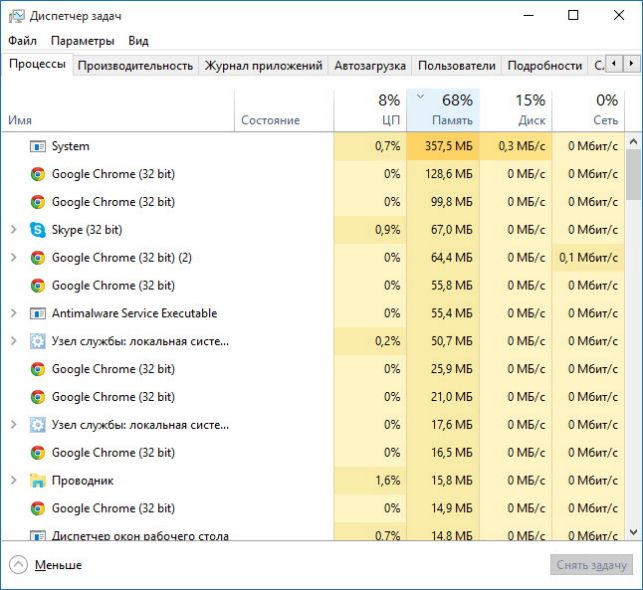The width and height of the screenshot is (643, 590).
Task: Click the Снять задачу button
Action: point(591,565)
